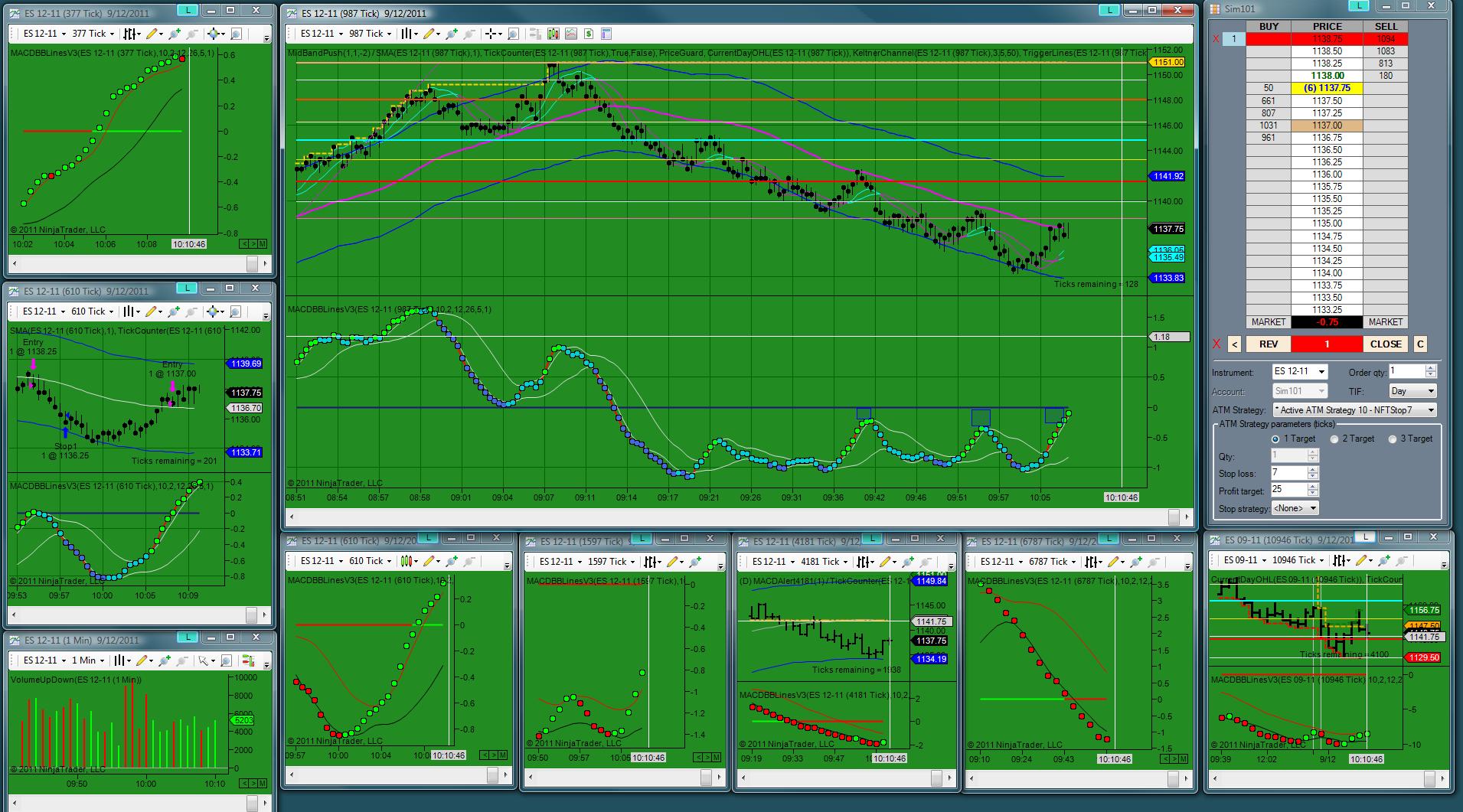Click the CLOSE position button in SuperDOM
Screen dimensions: 1463x812
[1386, 344]
